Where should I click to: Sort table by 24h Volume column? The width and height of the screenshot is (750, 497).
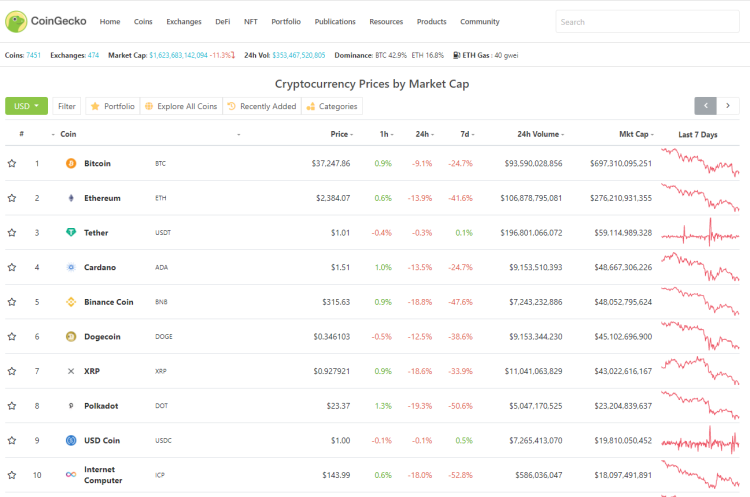tap(540, 134)
